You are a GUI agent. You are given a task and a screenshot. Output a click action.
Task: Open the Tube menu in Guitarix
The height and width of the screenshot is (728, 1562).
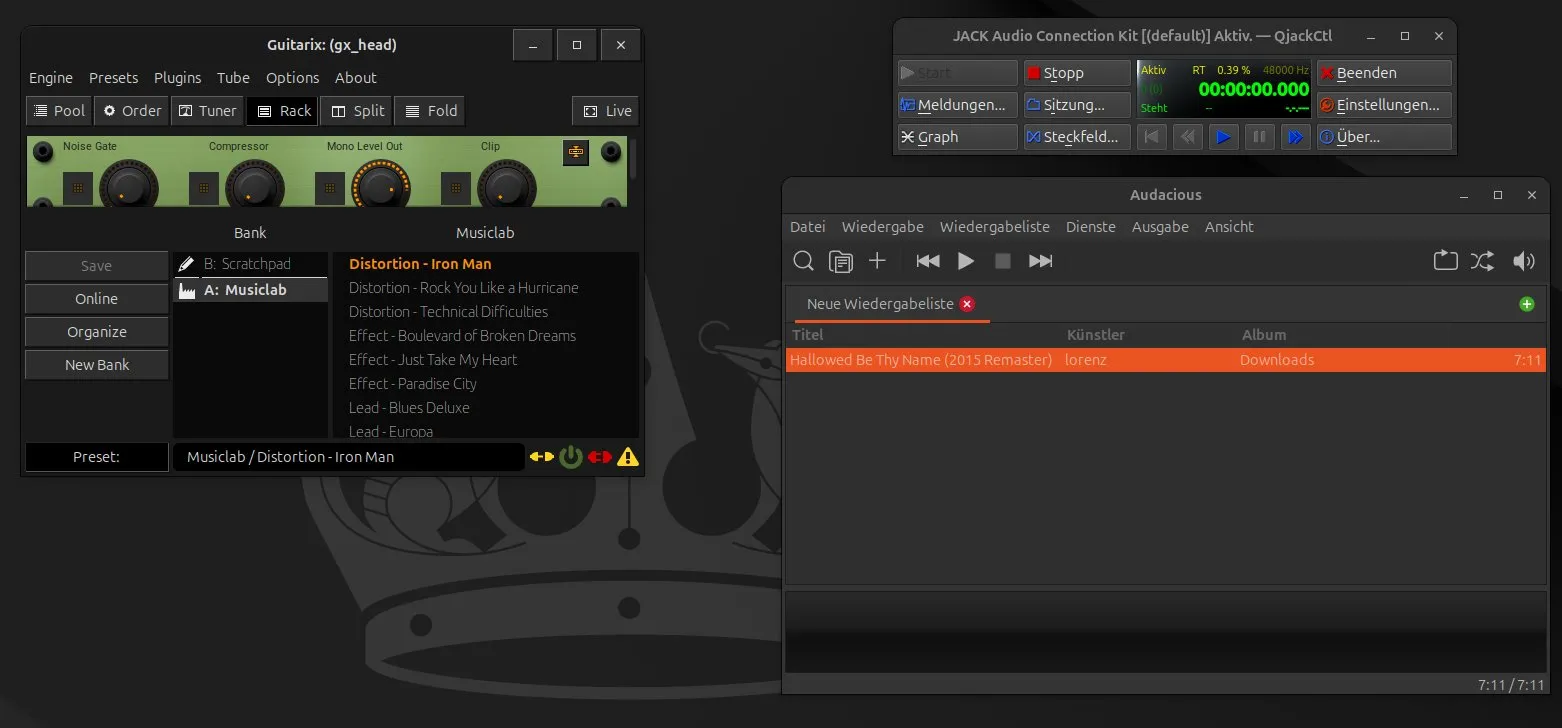[x=233, y=78]
